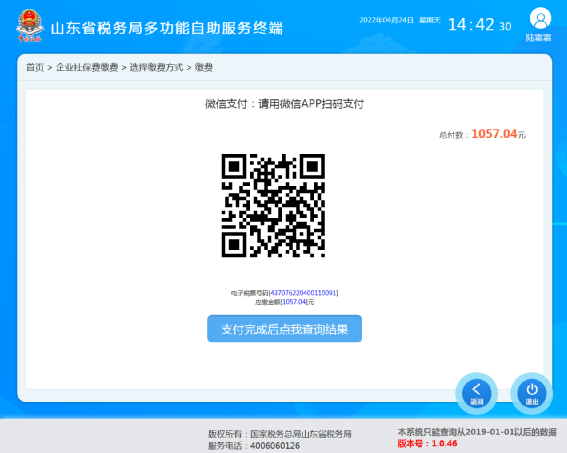The height and width of the screenshot is (453, 567).
Task: Open 企业社保费缴费 breadcrumb link
Action: pyautogui.click(x=87, y=67)
